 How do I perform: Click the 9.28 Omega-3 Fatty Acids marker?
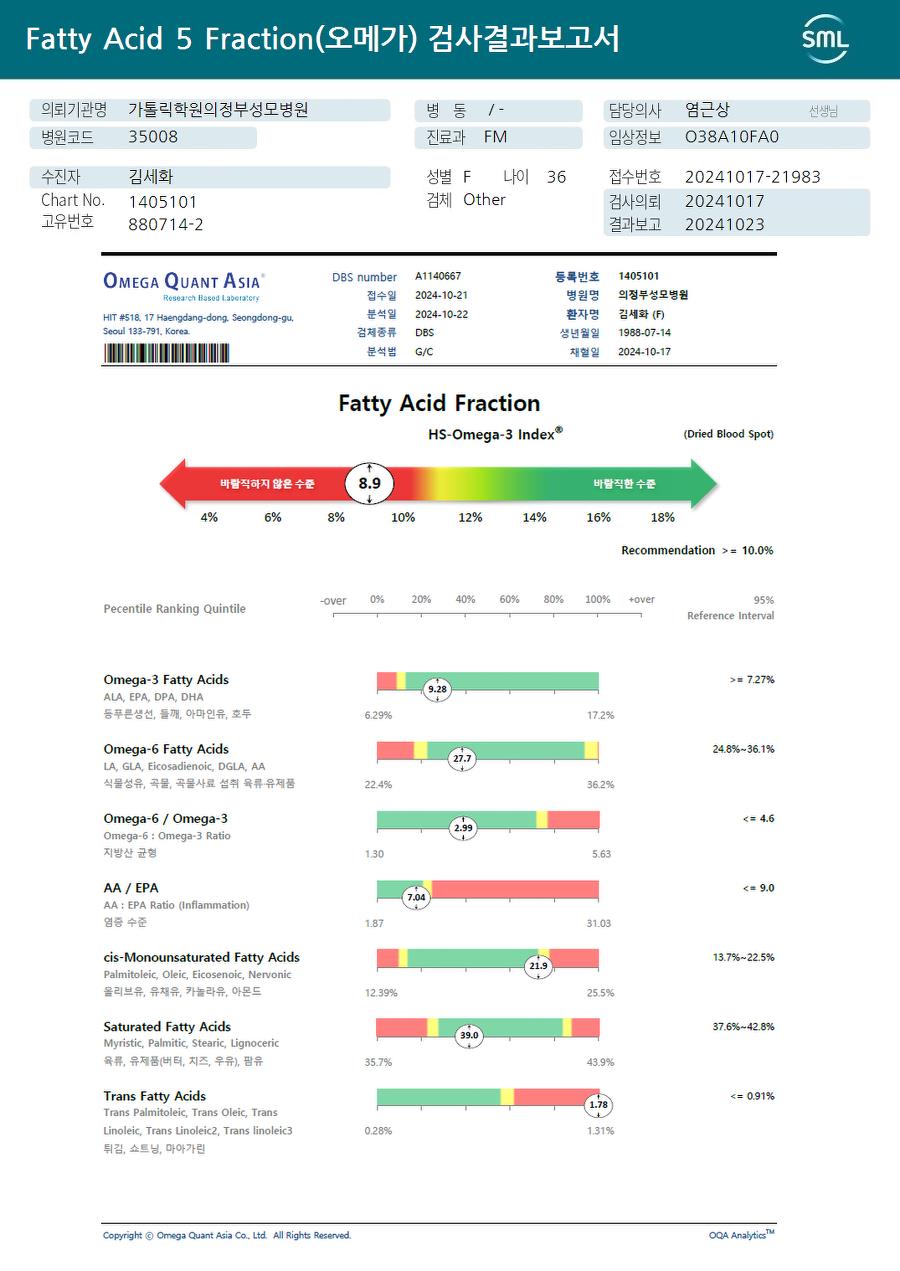437,689
